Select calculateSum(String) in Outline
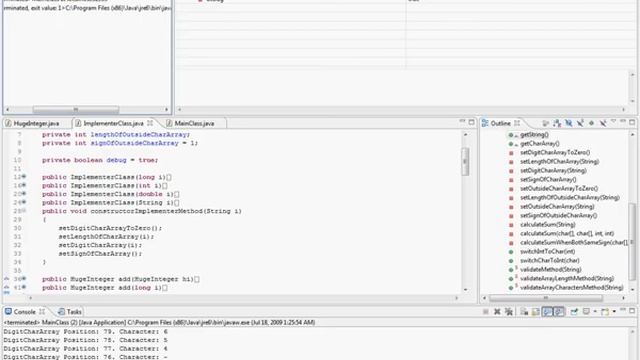 548,224
